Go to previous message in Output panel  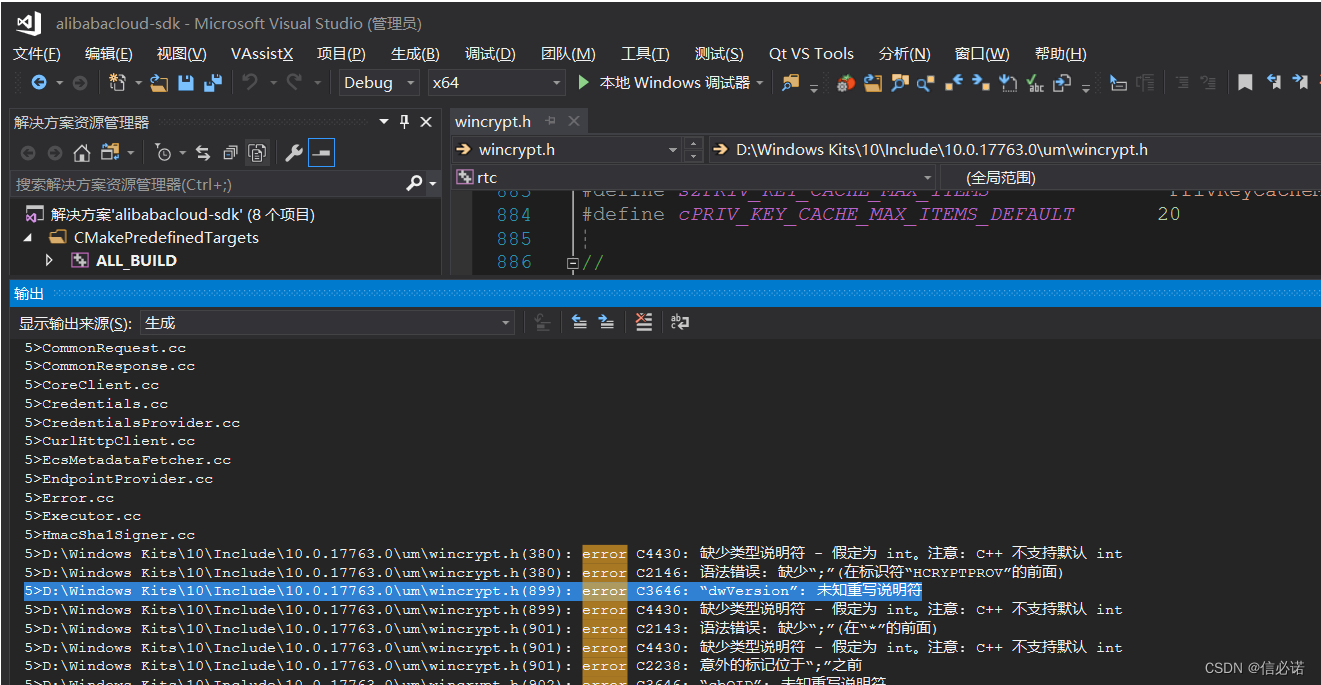[x=579, y=322]
